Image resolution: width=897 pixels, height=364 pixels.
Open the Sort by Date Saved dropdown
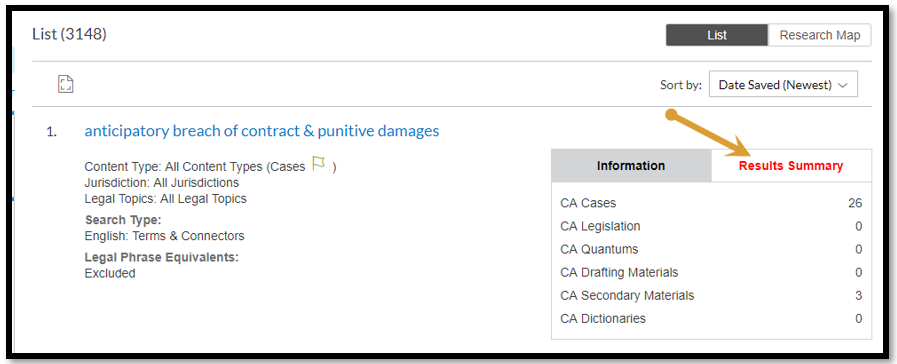click(x=783, y=85)
